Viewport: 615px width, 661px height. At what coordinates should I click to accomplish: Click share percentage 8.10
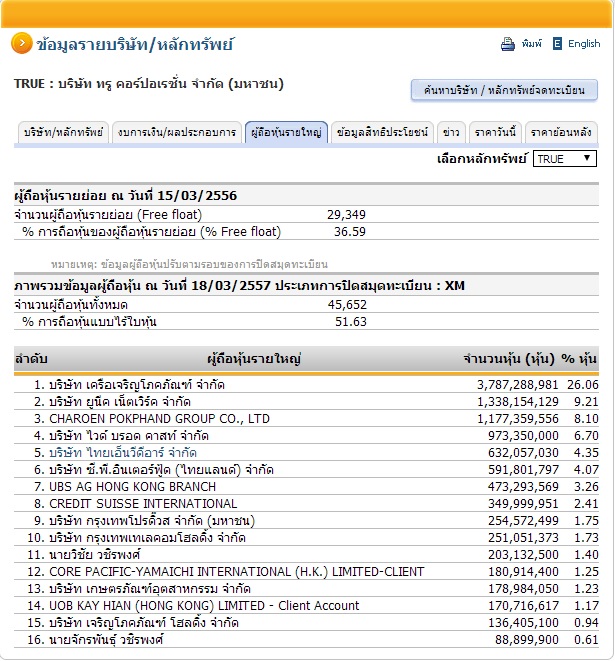[x=586, y=419]
